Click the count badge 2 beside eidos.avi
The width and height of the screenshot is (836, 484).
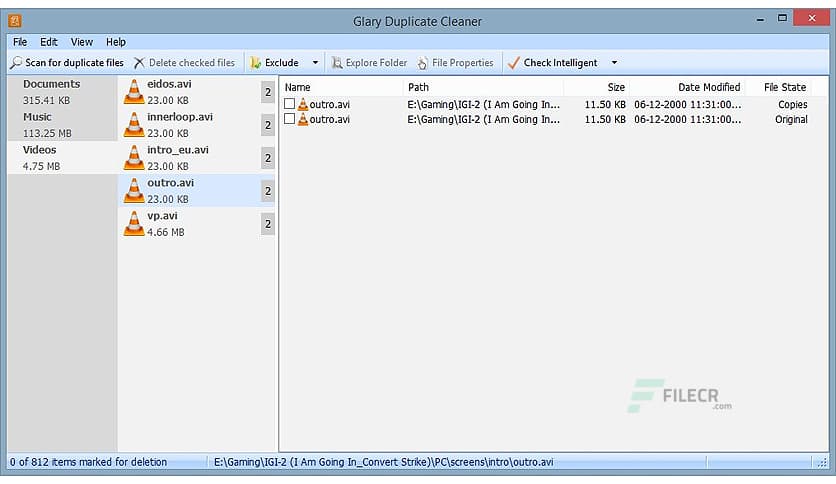click(x=268, y=92)
